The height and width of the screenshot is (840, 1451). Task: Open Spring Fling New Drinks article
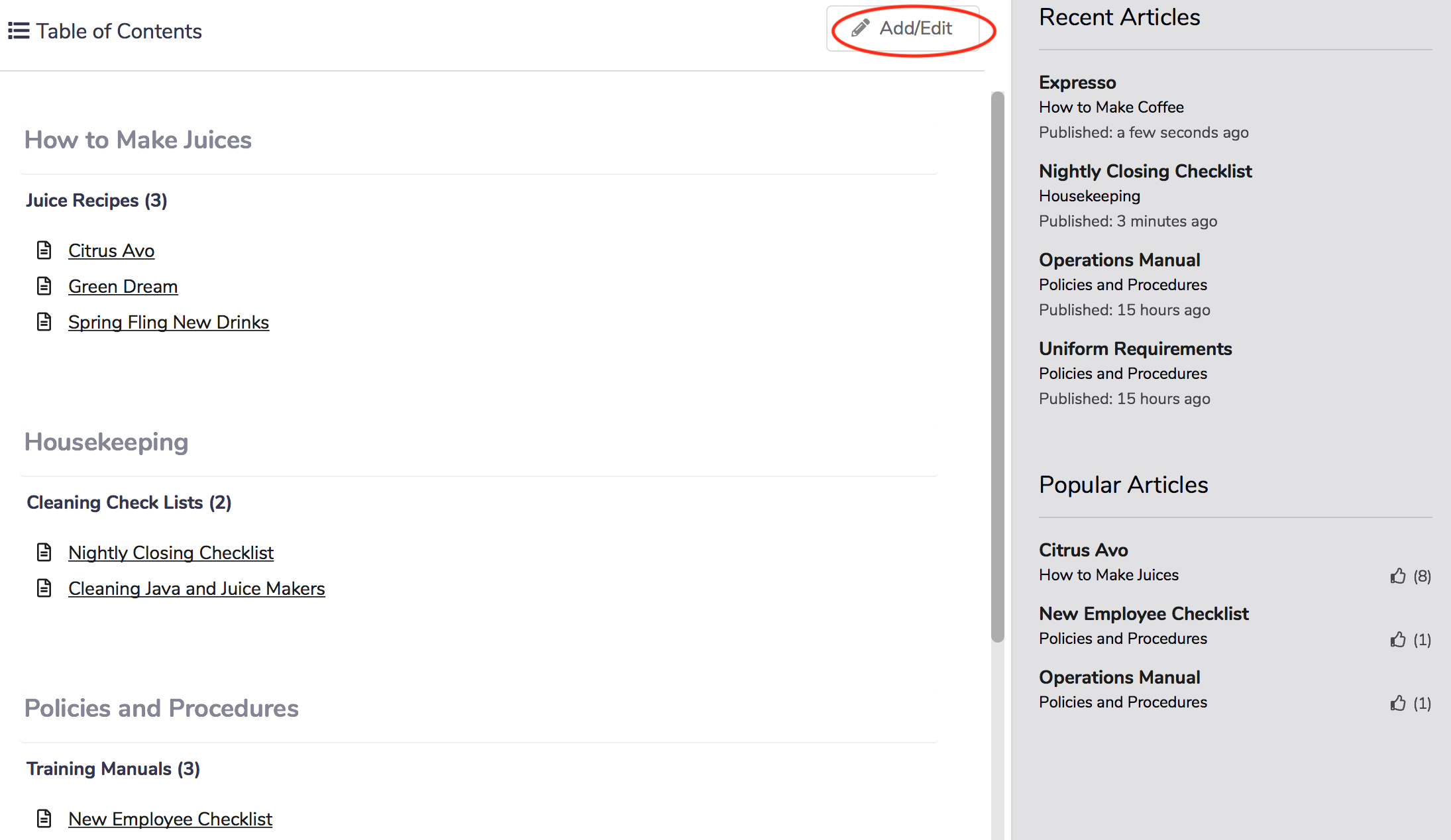(x=168, y=322)
